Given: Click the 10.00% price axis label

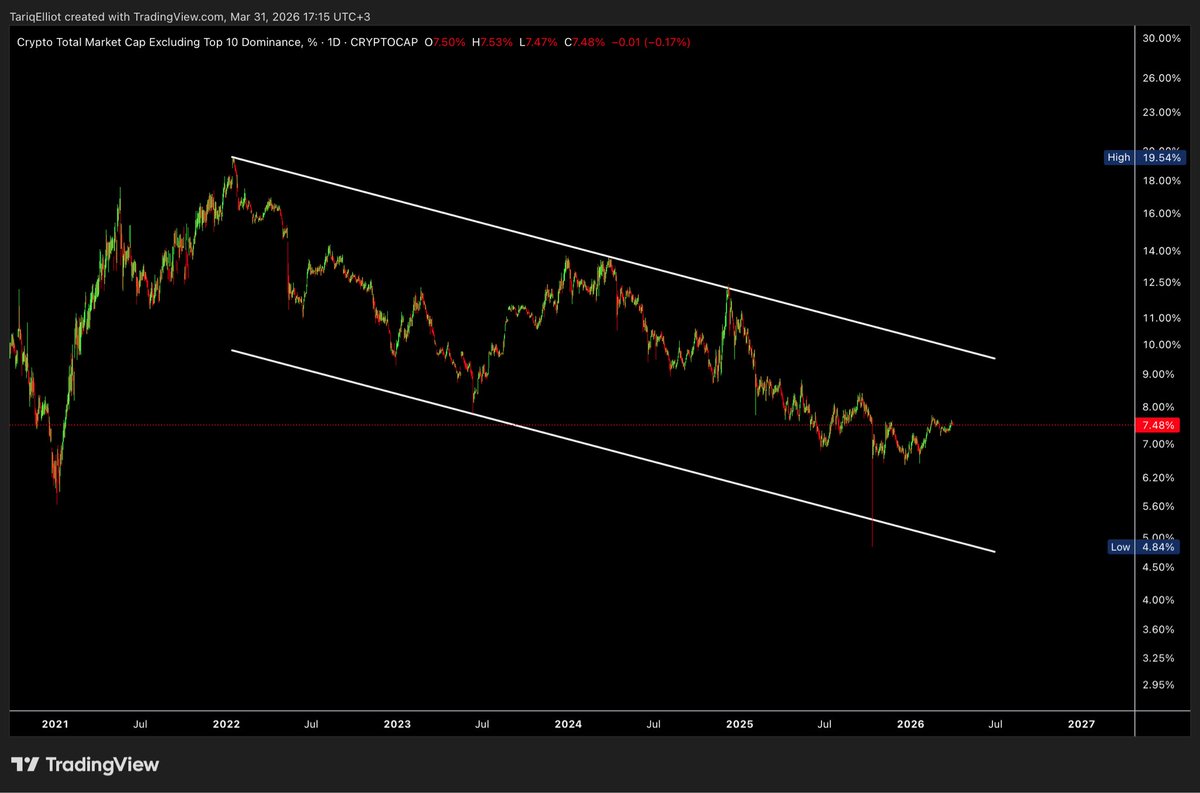Looking at the screenshot, I should [x=1161, y=345].
